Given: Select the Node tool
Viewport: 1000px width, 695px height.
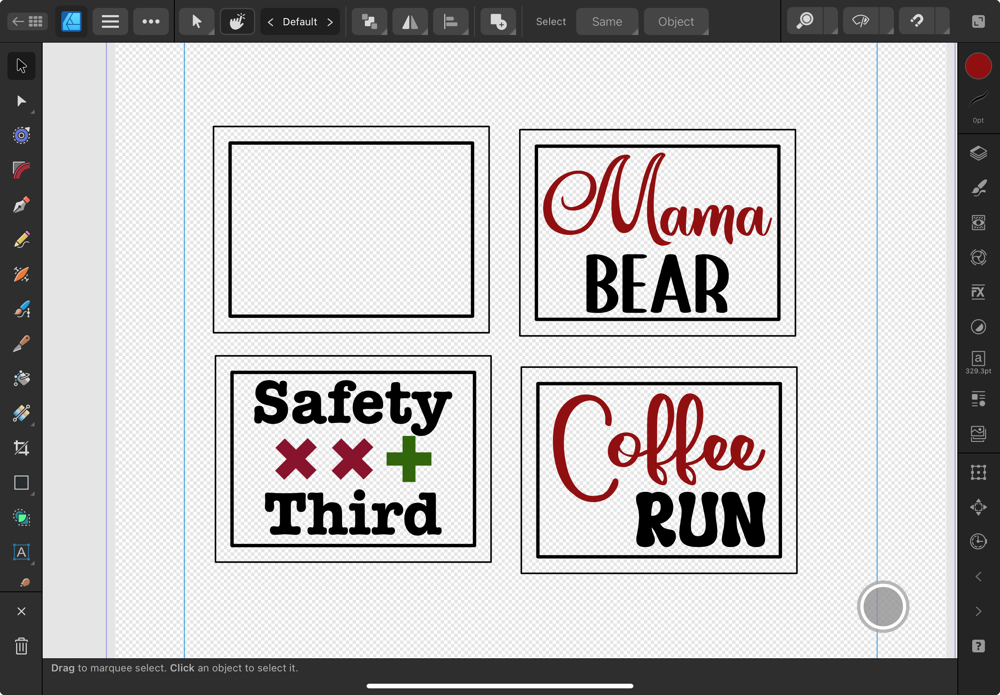Looking at the screenshot, I should pyautogui.click(x=21, y=101).
